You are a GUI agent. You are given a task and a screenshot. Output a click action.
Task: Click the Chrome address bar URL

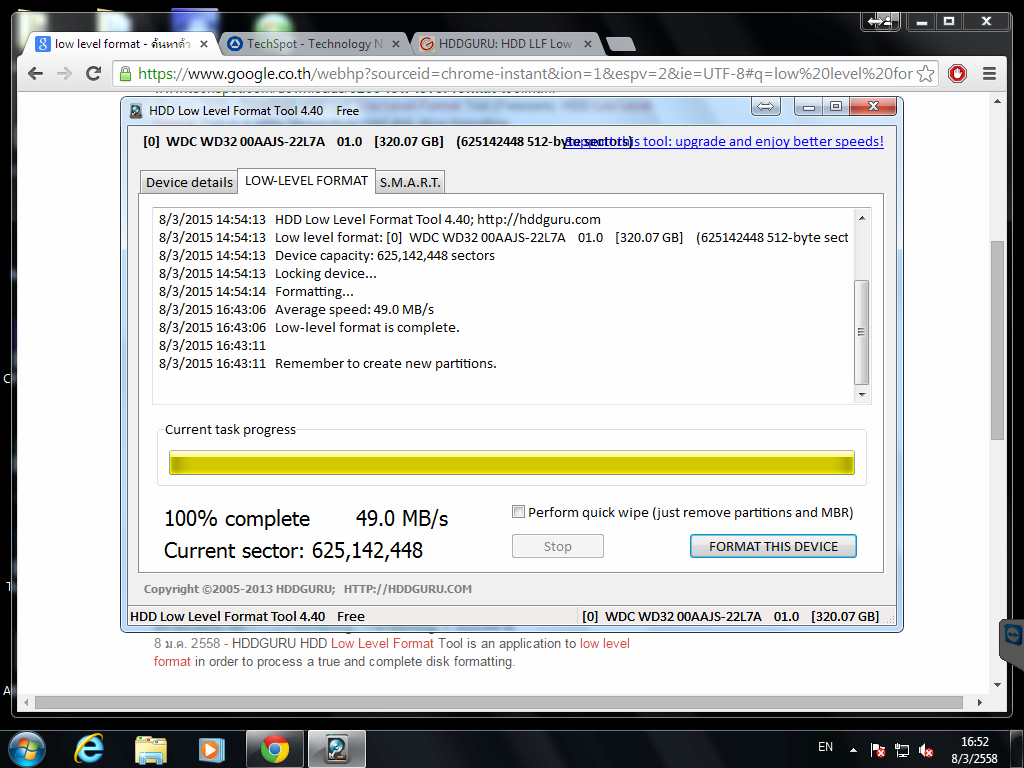(524, 74)
